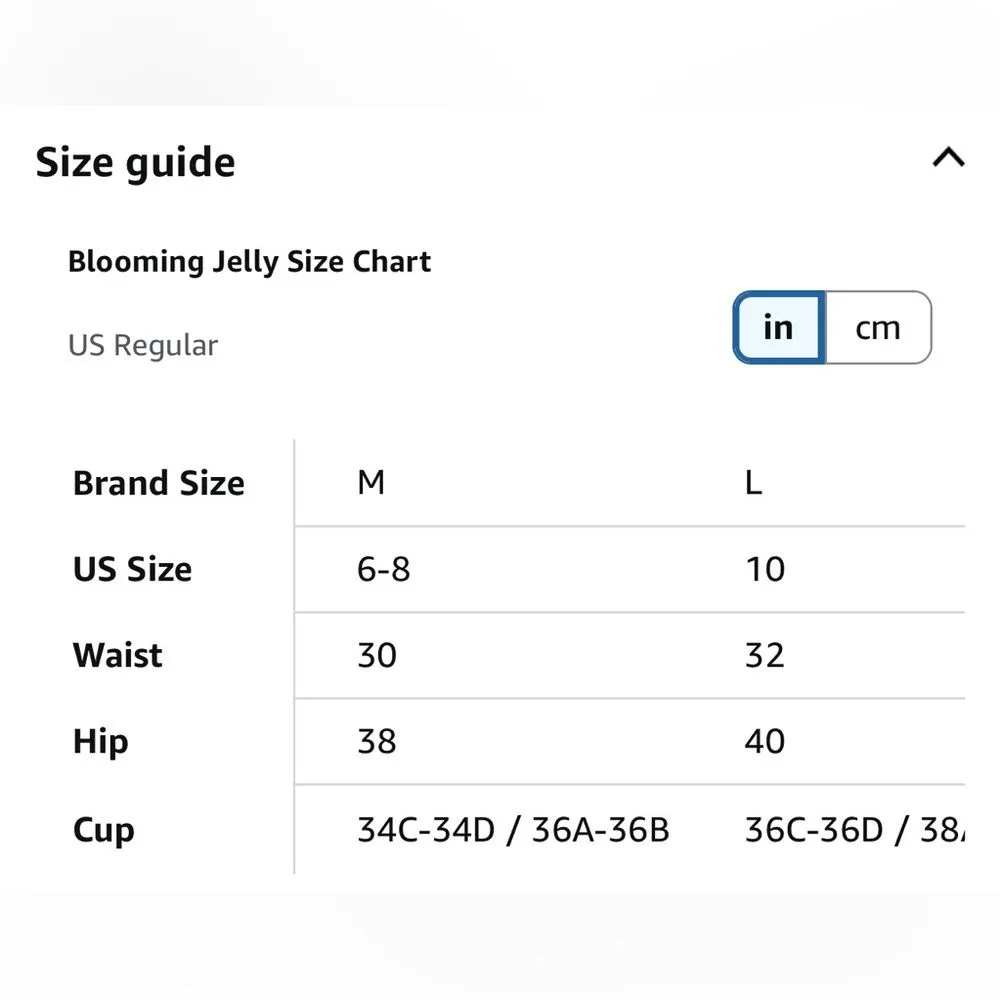This screenshot has height=1000, width=1000.
Task: Select the Brand Size row header
Action: 159,484
